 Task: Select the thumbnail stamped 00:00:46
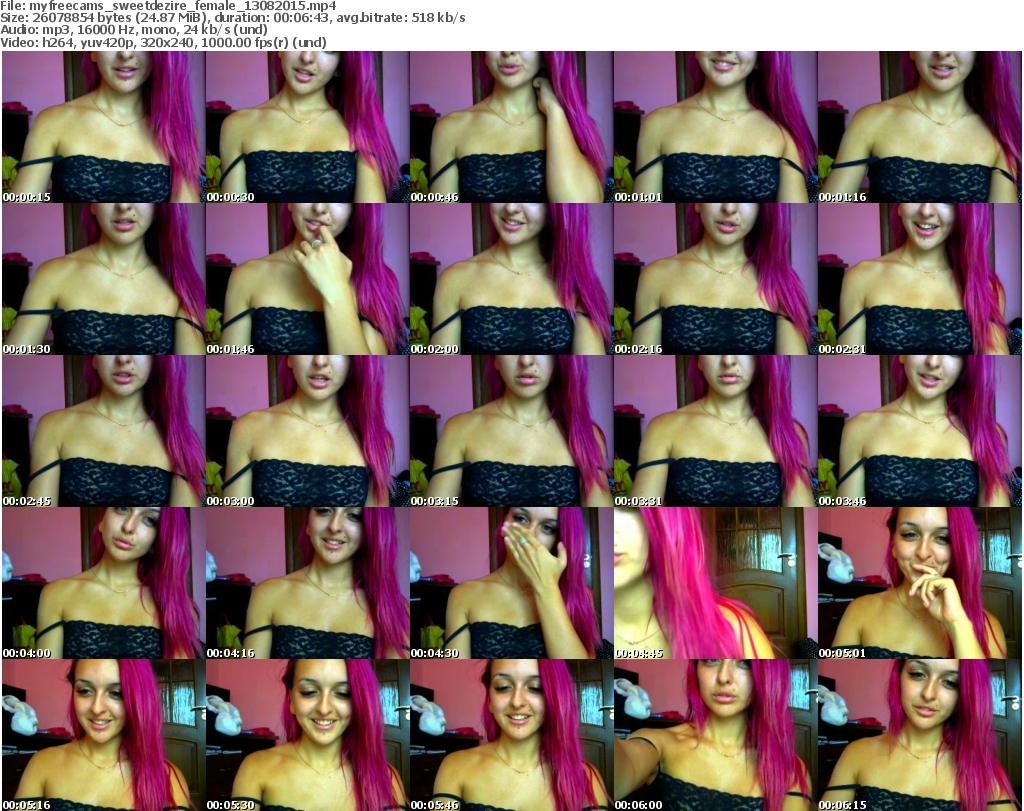click(511, 127)
